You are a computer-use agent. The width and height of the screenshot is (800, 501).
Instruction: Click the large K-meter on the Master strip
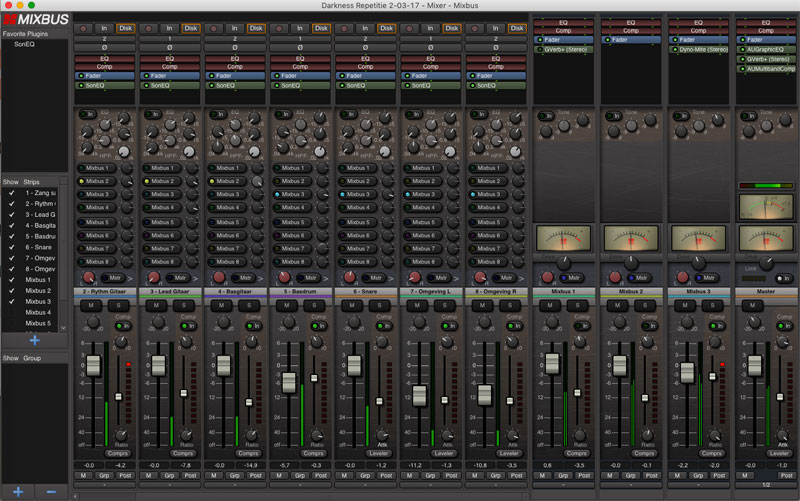pyautogui.click(x=766, y=206)
